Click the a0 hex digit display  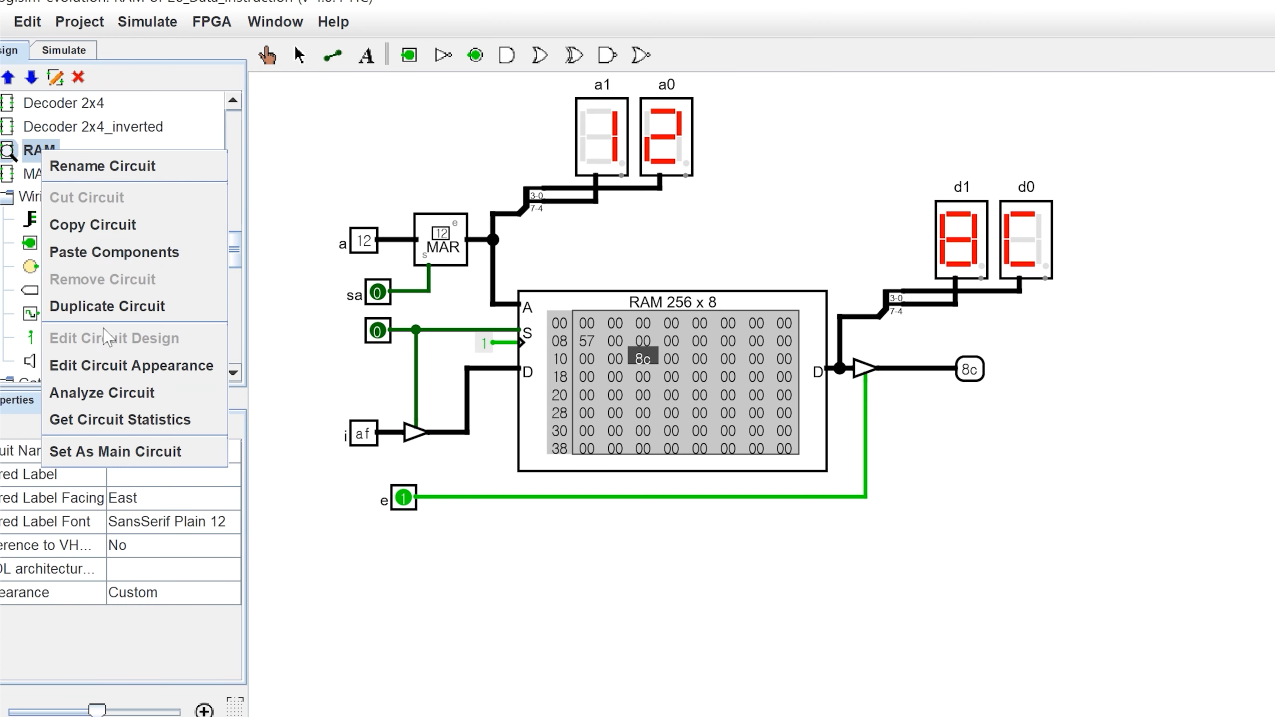coord(666,137)
